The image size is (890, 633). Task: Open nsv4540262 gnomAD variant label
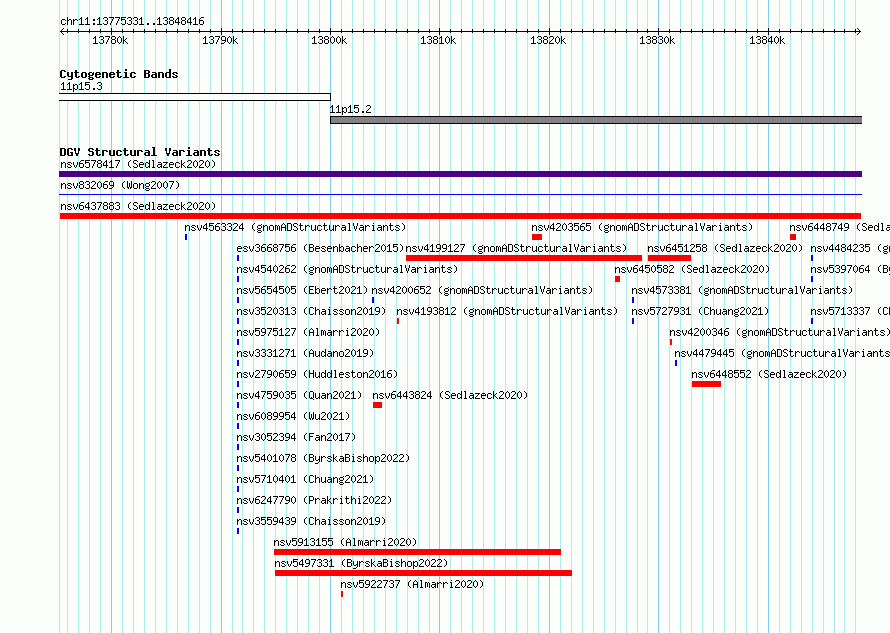click(x=347, y=269)
